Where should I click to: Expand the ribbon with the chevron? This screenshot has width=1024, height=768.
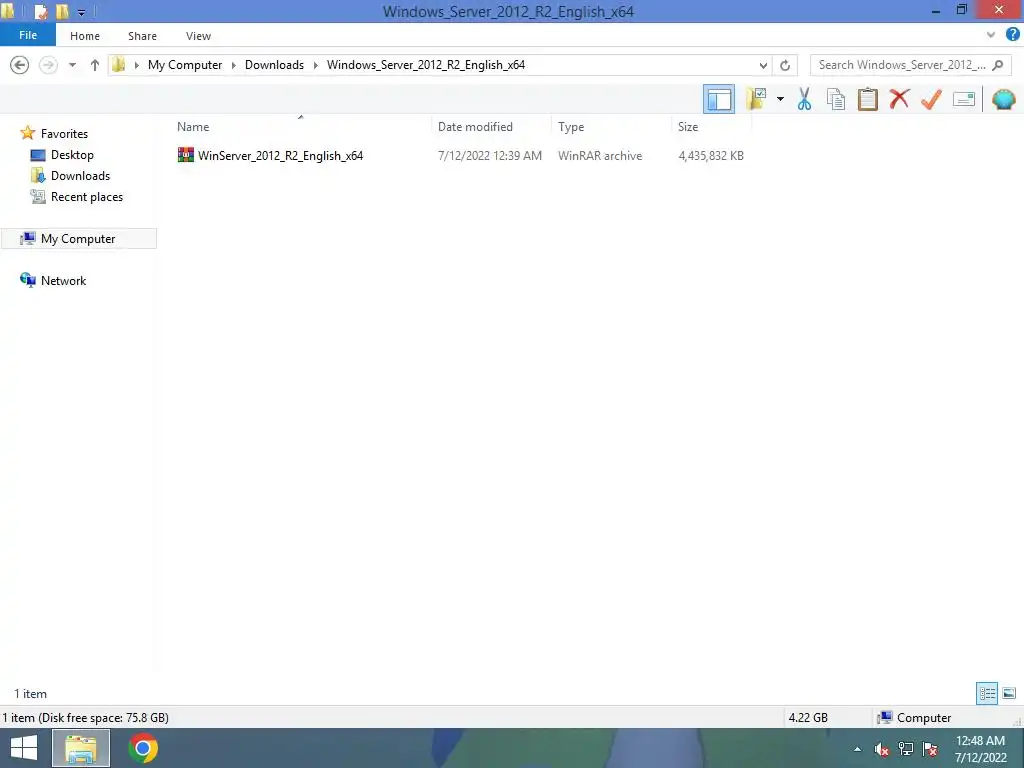(x=991, y=35)
